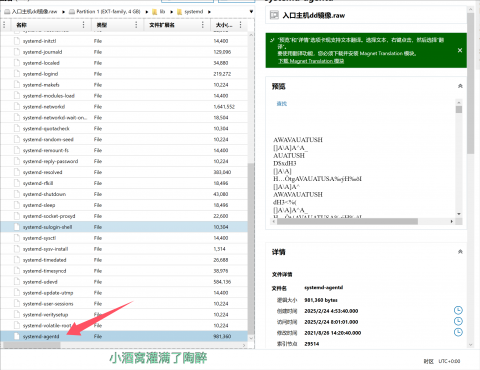The height and width of the screenshot is (370, 480).
Task: Open the 名称 column options menu
Action: pyautogui.click(x=83, y=25)
